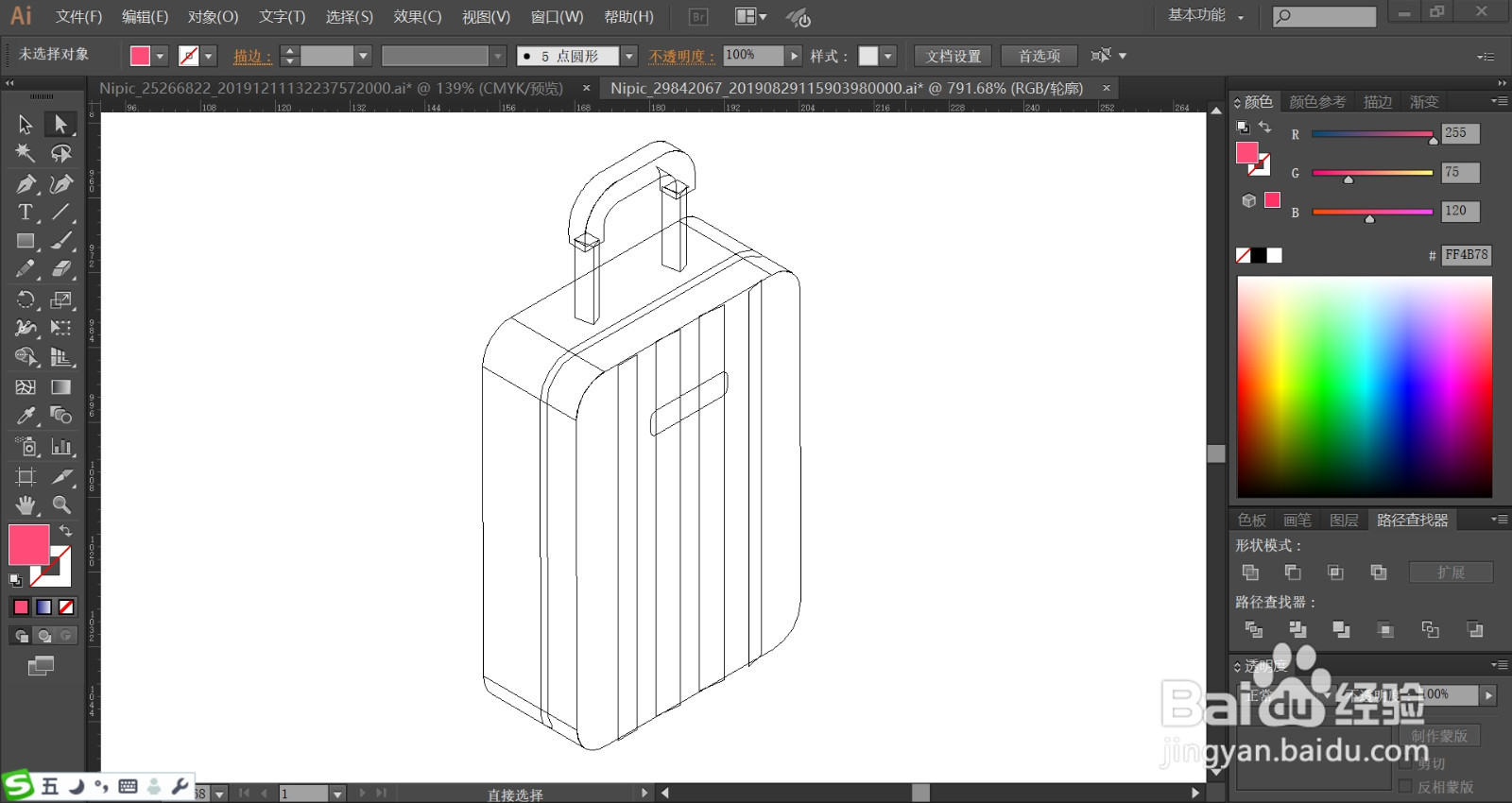Screen dimensions: 1512x803
Task: Open the 文件(F) menu
Action: click(78, 16)
